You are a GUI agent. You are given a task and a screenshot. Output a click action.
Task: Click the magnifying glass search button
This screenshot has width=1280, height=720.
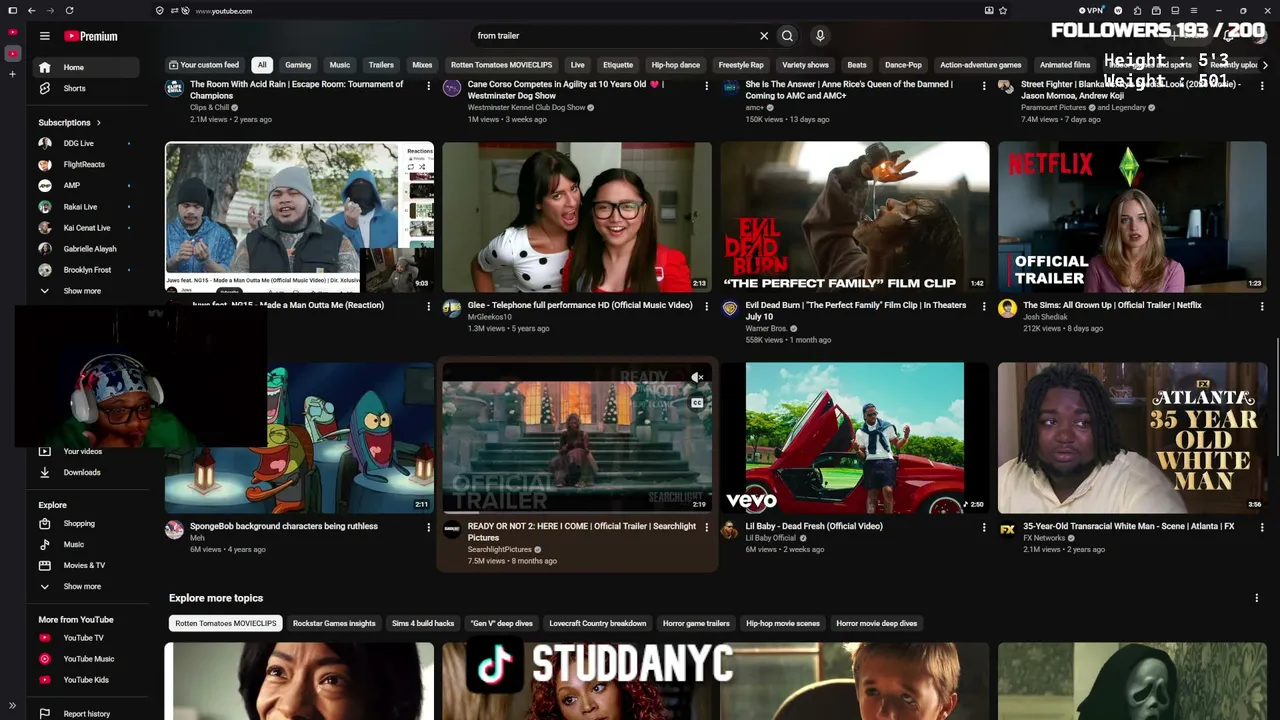coord(787,36)
